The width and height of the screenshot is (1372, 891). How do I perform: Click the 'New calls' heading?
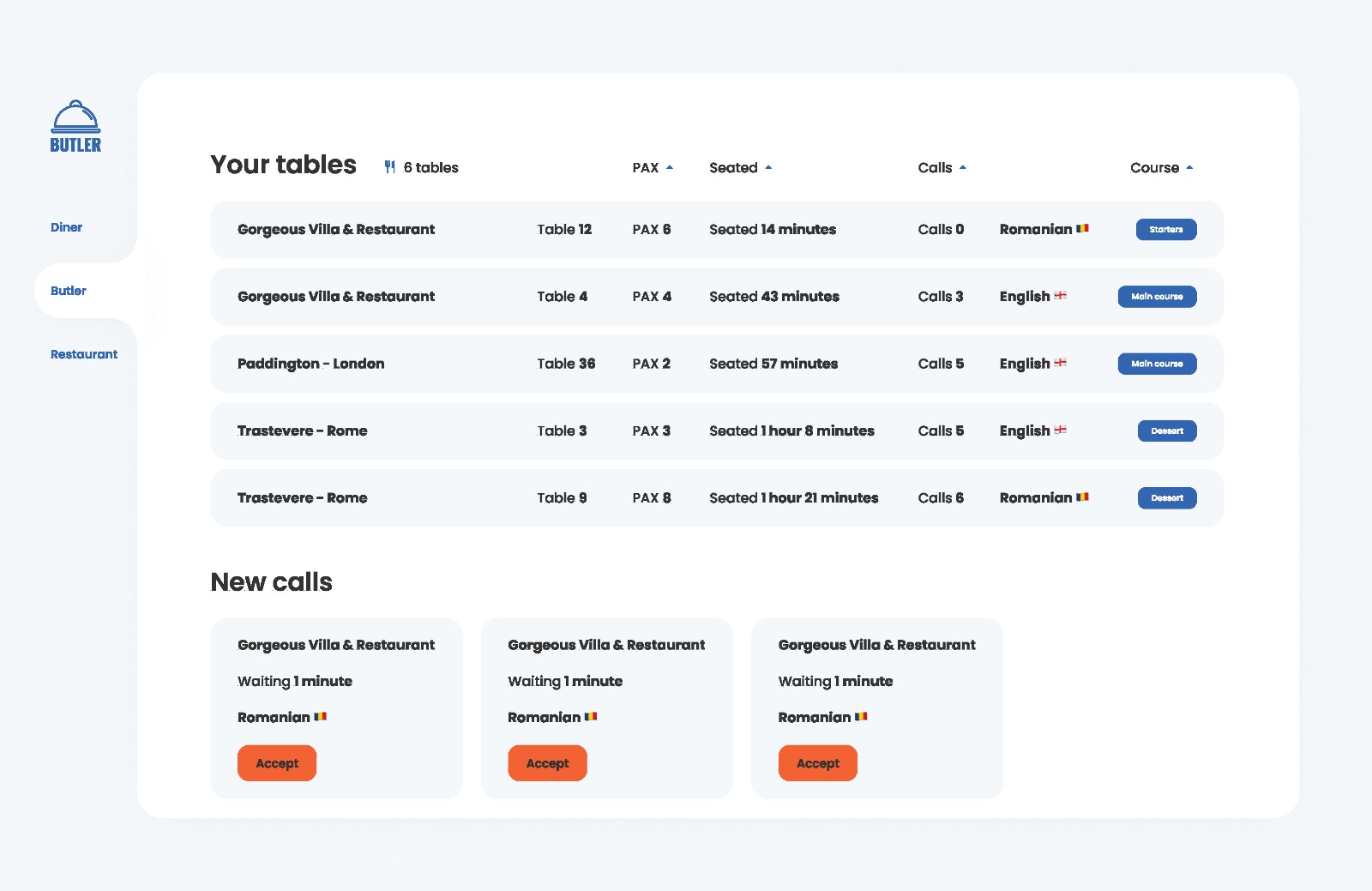coord(271,582)
